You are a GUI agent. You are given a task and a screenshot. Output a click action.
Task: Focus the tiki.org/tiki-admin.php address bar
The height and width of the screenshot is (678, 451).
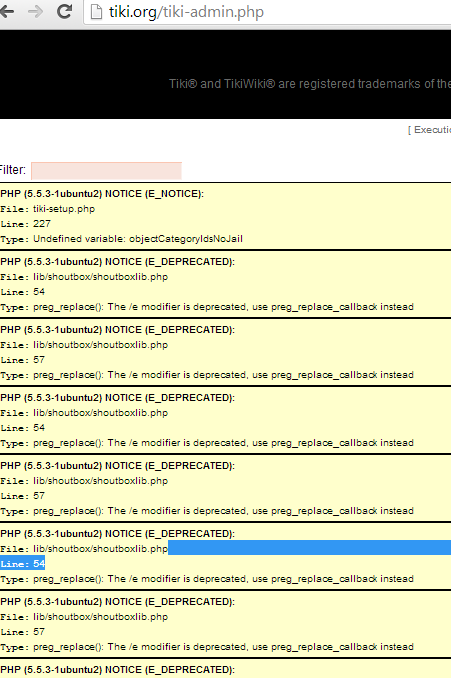[186, 12]
